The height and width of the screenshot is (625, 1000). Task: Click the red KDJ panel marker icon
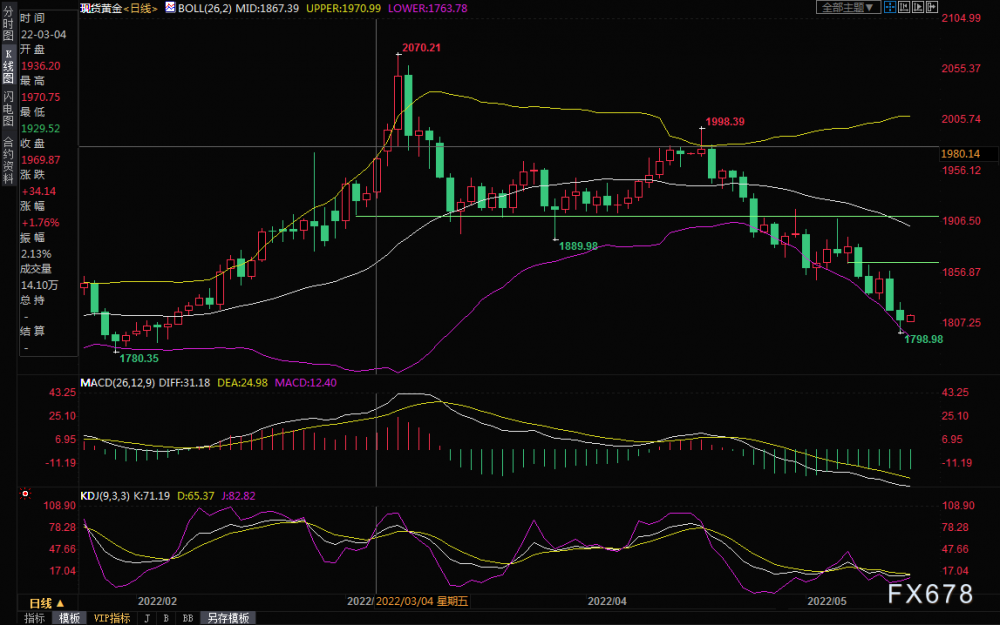[26, 494]
